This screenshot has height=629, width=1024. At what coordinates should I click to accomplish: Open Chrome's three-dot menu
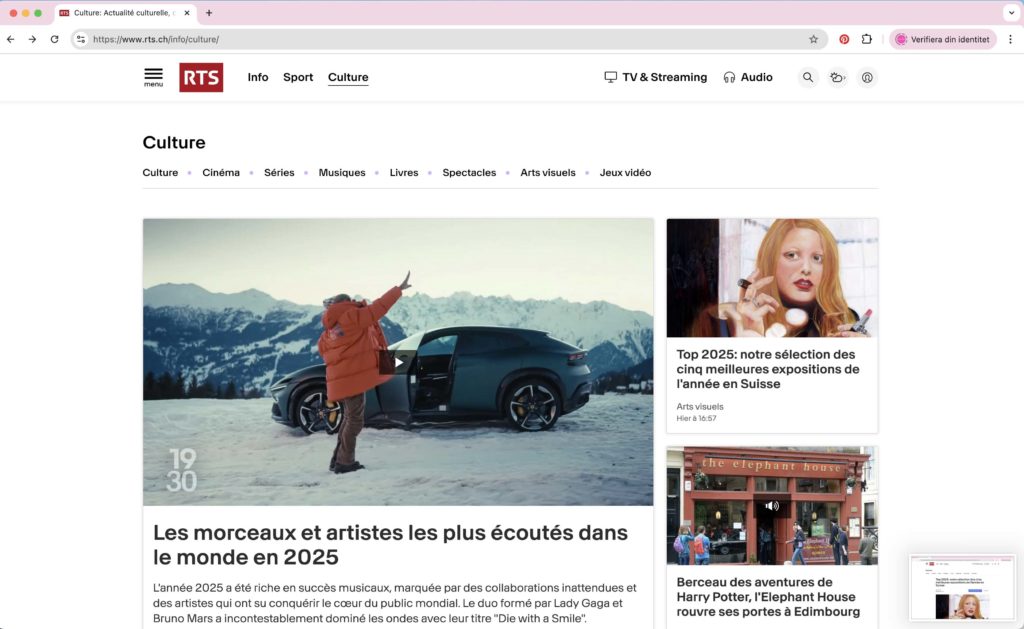pyautogui.click(x=1010, y=39)
